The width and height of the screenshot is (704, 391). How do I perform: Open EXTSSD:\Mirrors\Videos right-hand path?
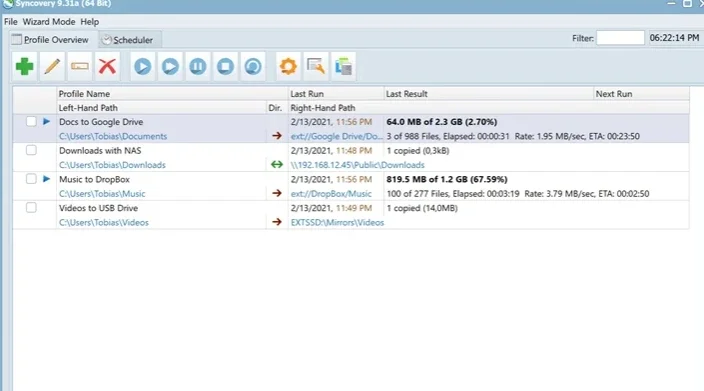coord(337,222)
